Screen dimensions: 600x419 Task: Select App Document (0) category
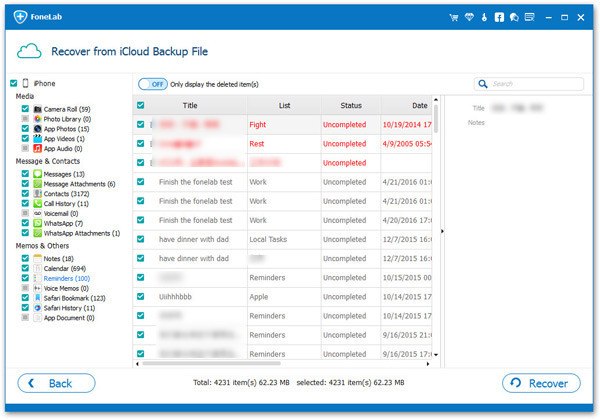(x=69, y=318)
